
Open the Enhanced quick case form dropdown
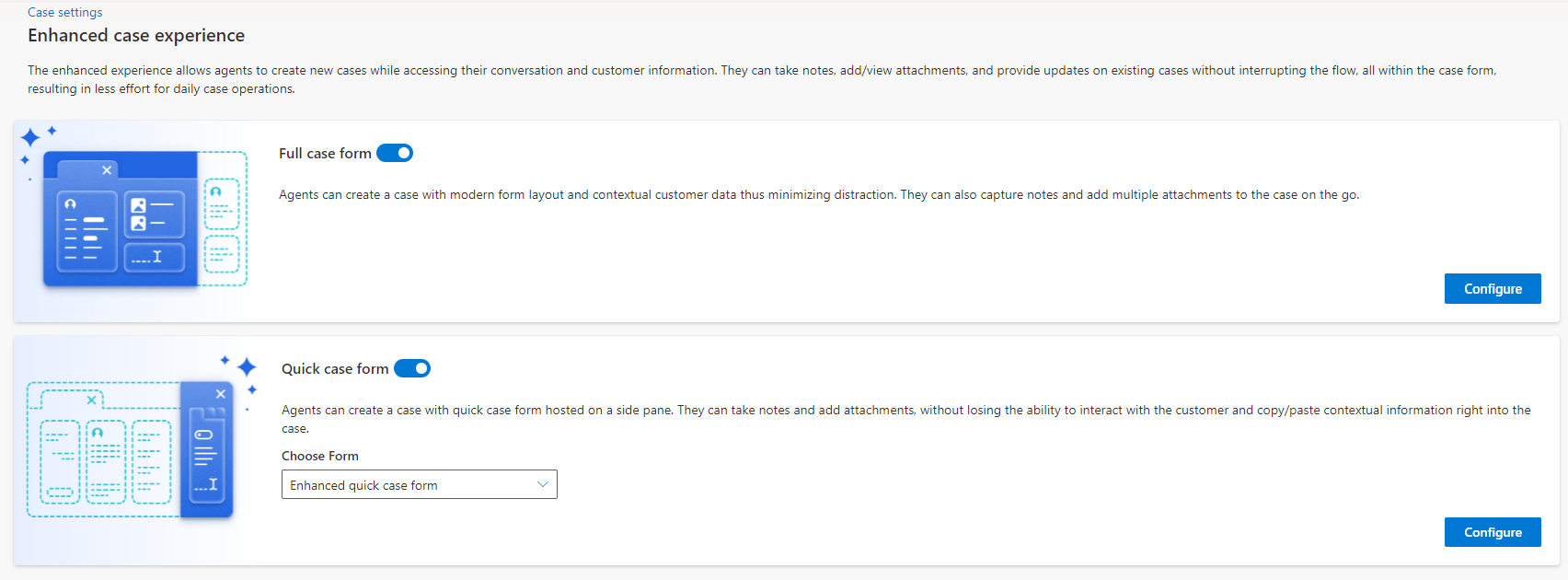point(419,485)
